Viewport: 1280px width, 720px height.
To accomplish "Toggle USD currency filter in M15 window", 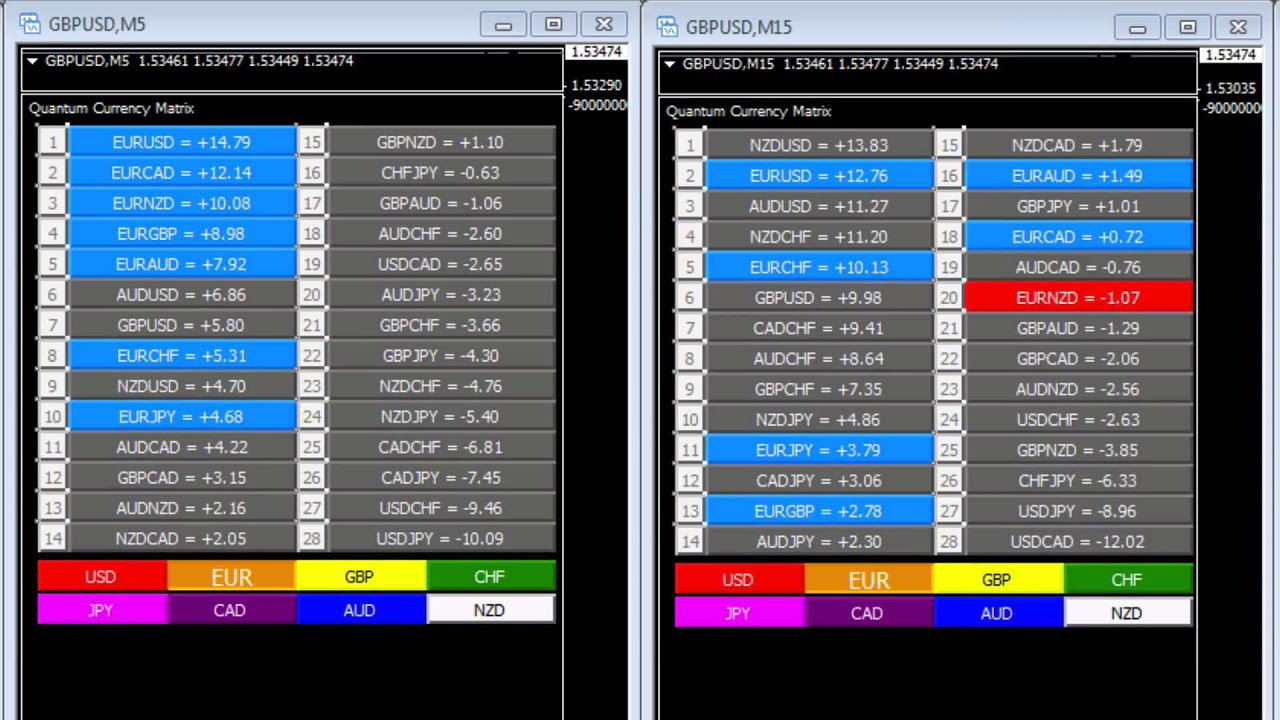I will tap(738, 580).
